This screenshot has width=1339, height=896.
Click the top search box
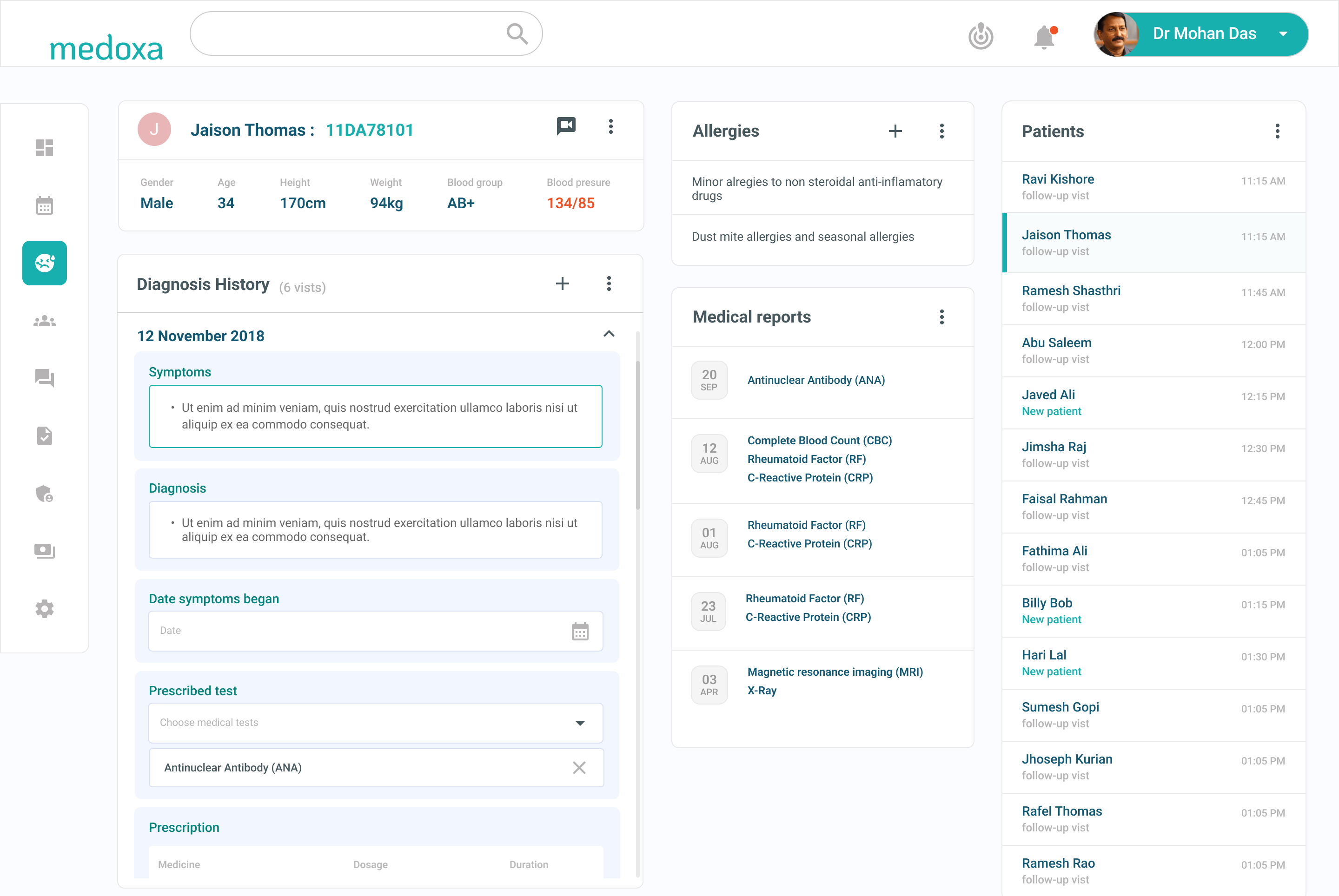(x=366, y=34)
